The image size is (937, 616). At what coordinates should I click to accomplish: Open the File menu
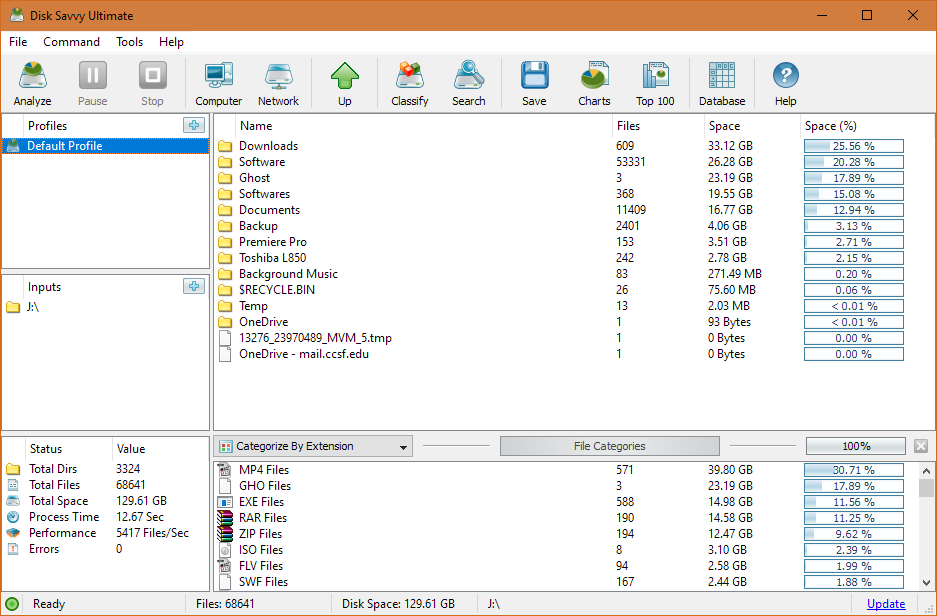point(18,42)
